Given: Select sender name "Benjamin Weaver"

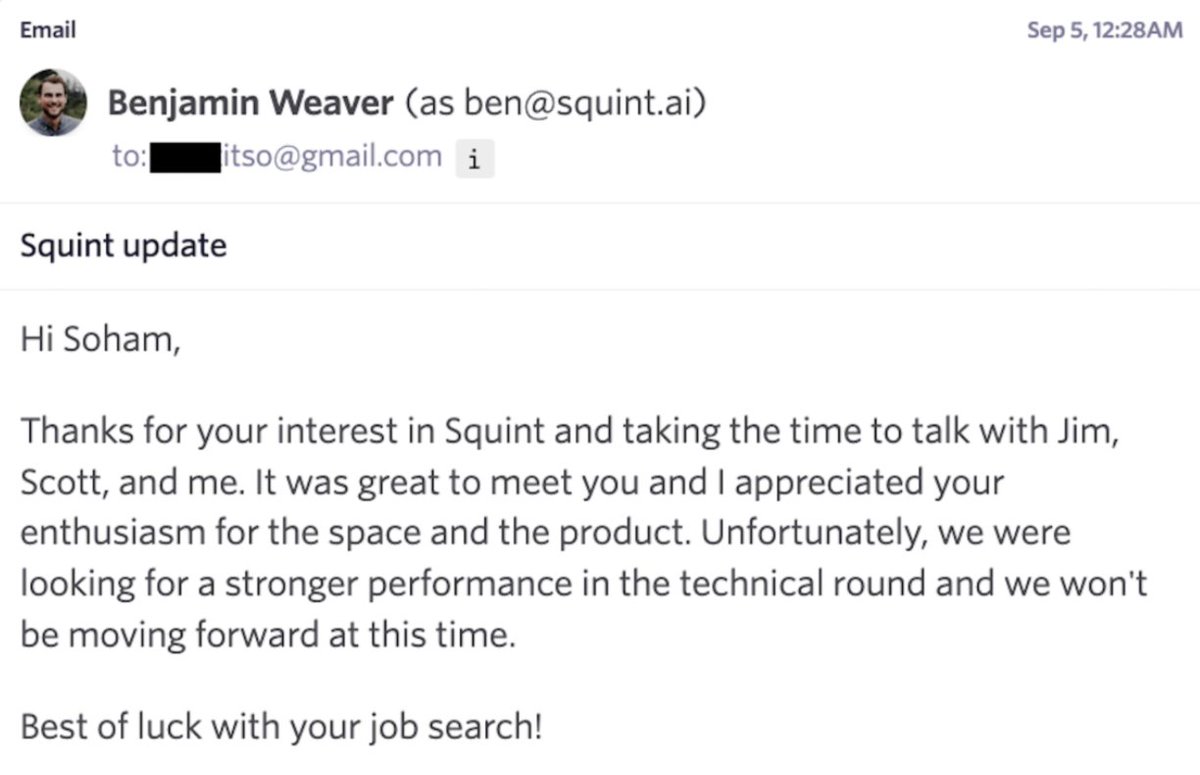Looking at the screenshot, I should click(250, 102).
